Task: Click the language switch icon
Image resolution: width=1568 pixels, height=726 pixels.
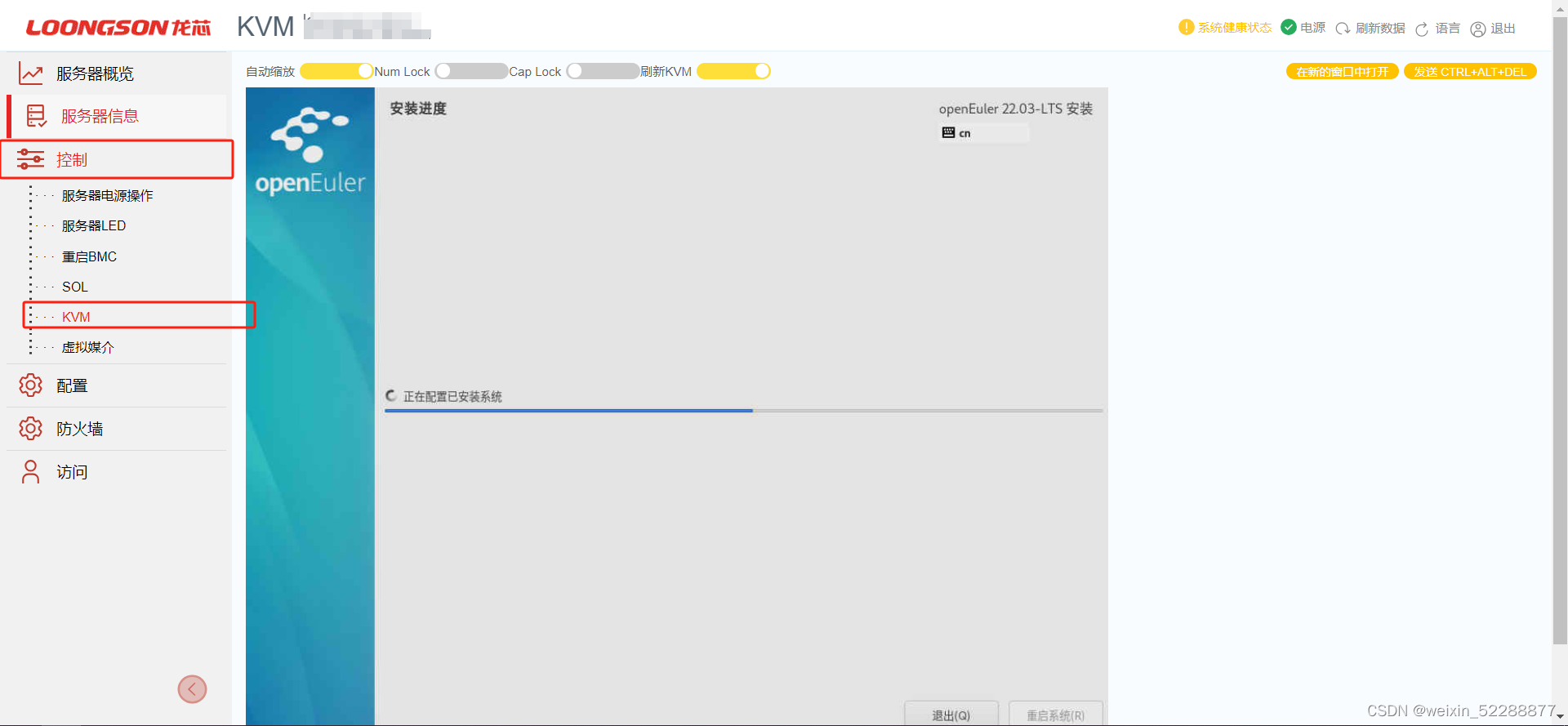Action: coord(1422,29)
